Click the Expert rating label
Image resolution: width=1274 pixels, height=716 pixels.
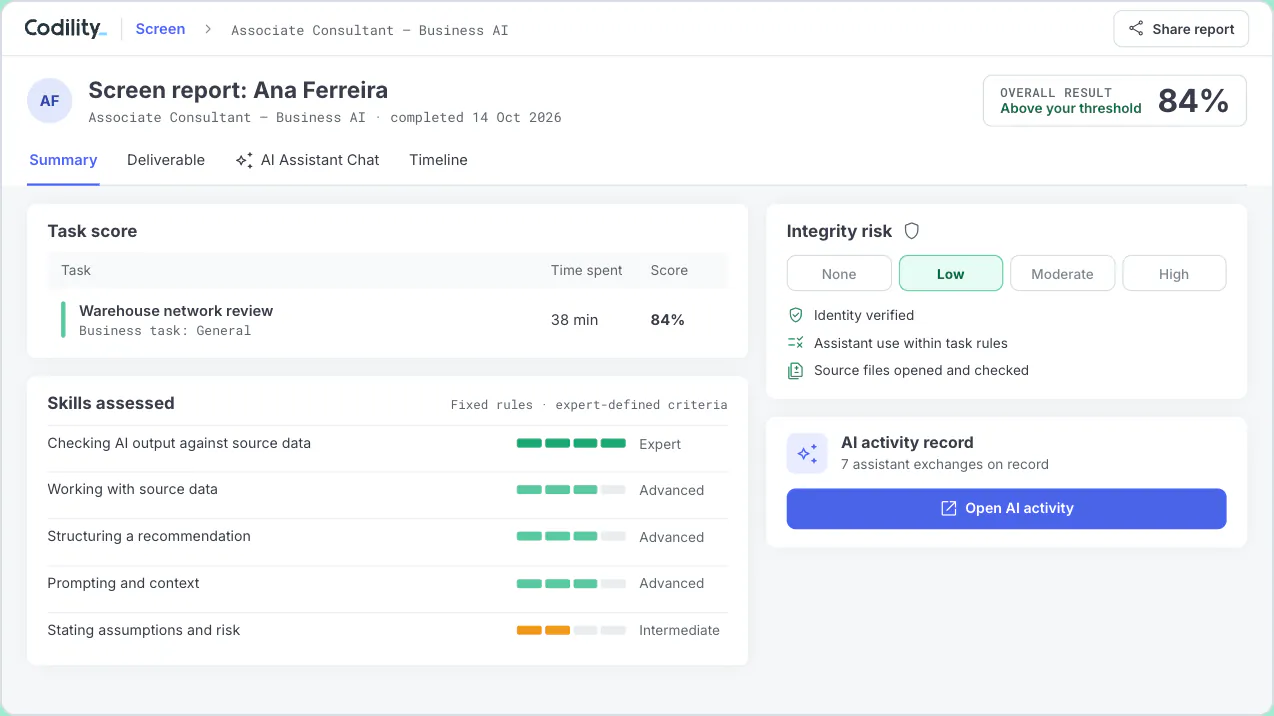[660, 444]
